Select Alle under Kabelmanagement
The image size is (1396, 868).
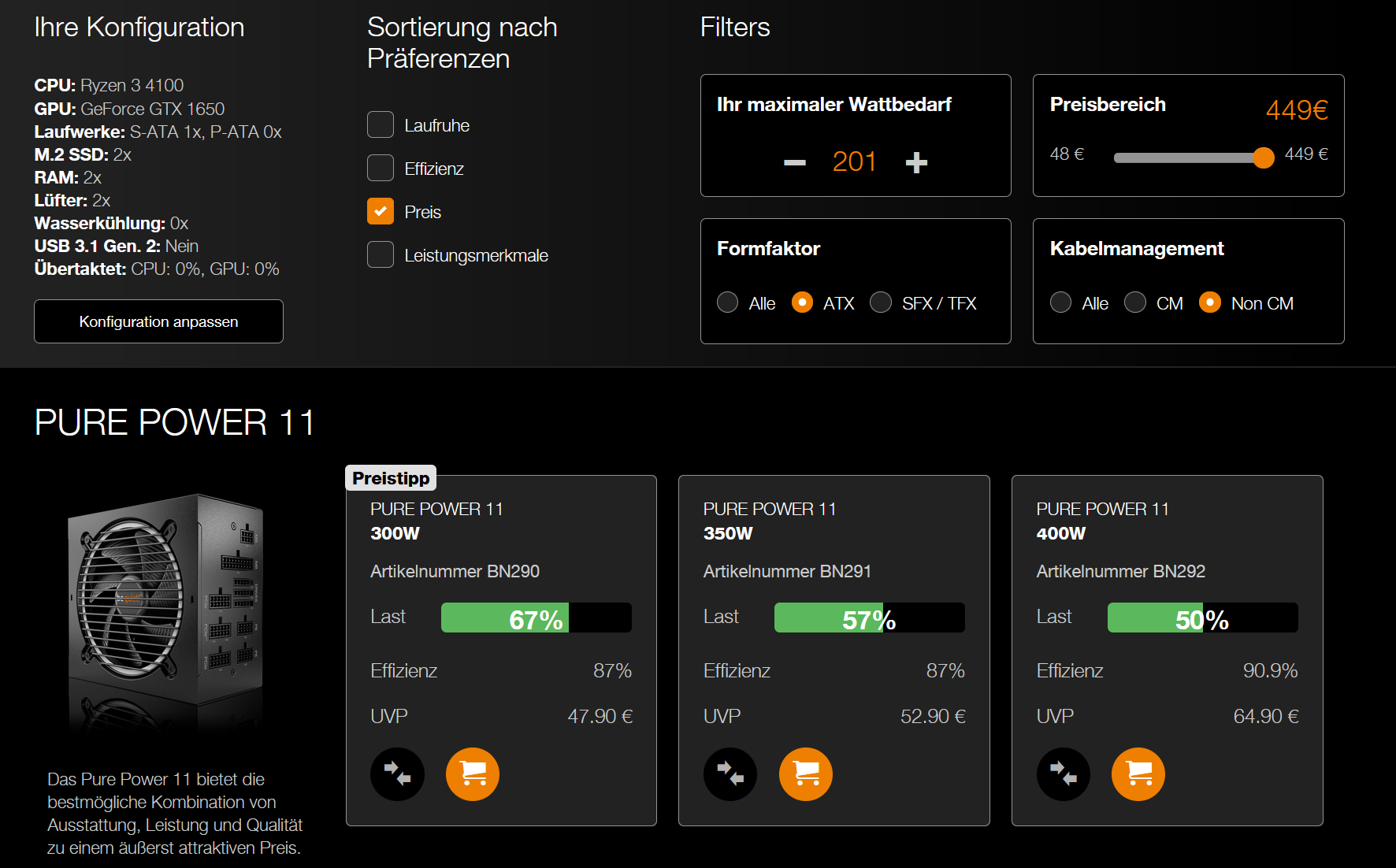[1061, 302]
